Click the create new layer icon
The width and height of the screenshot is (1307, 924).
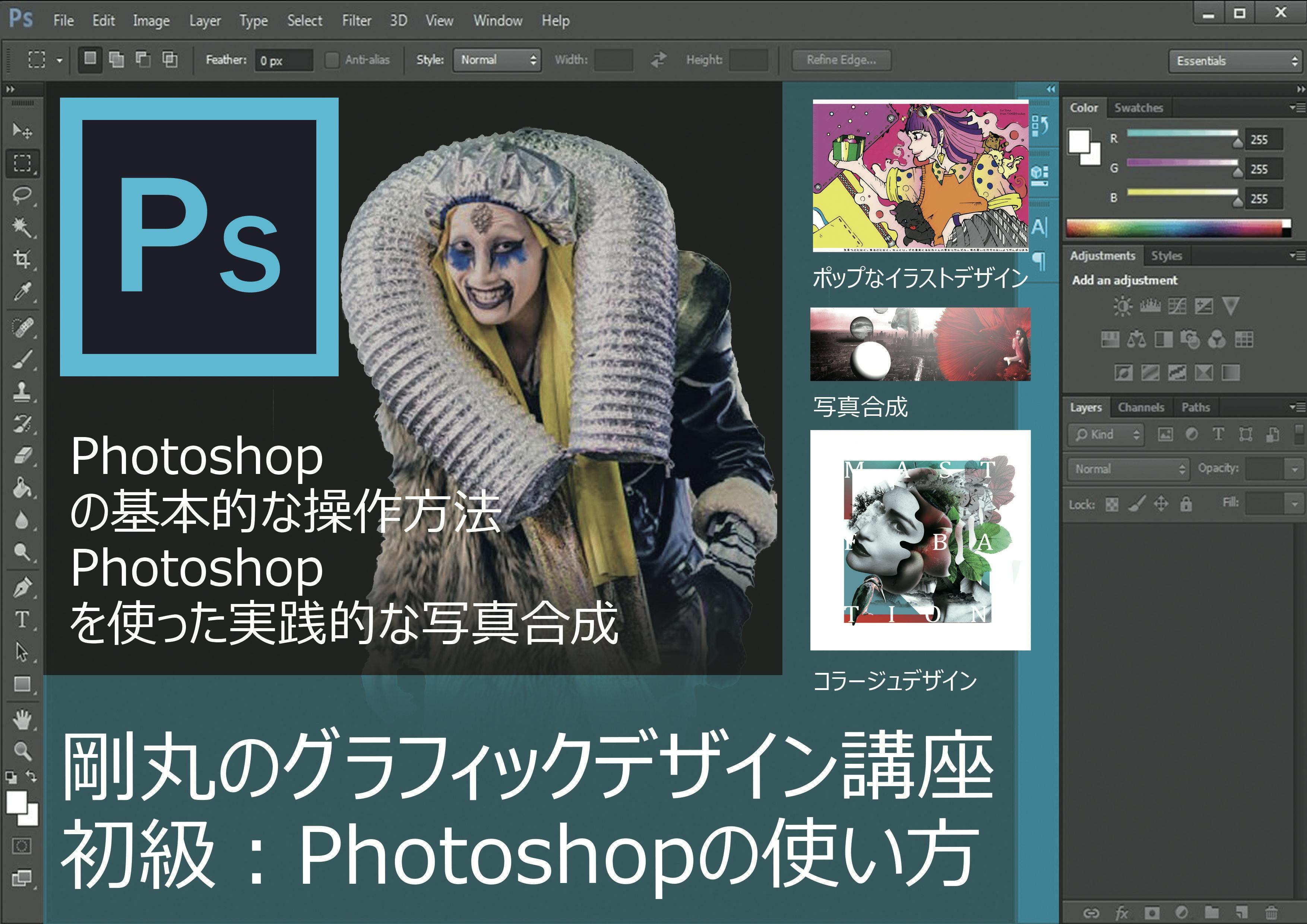click(x=1241, y=912)
